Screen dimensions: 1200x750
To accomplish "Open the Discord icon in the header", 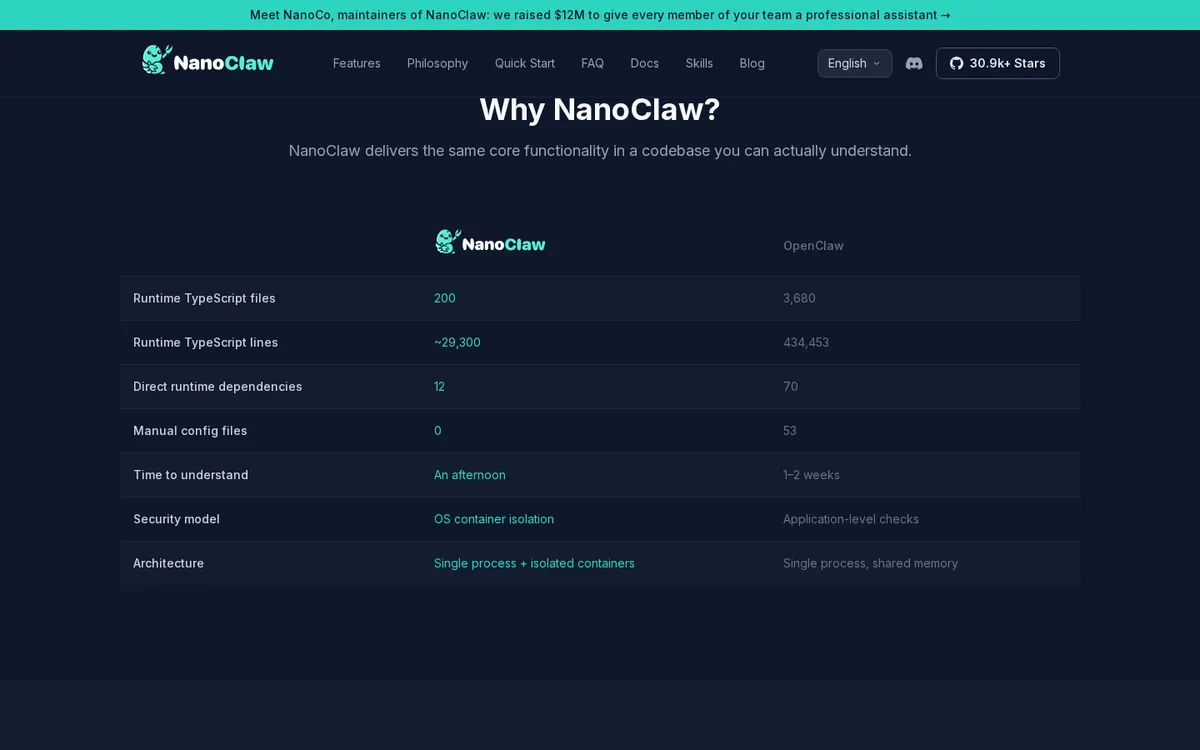I will point(914,63).
